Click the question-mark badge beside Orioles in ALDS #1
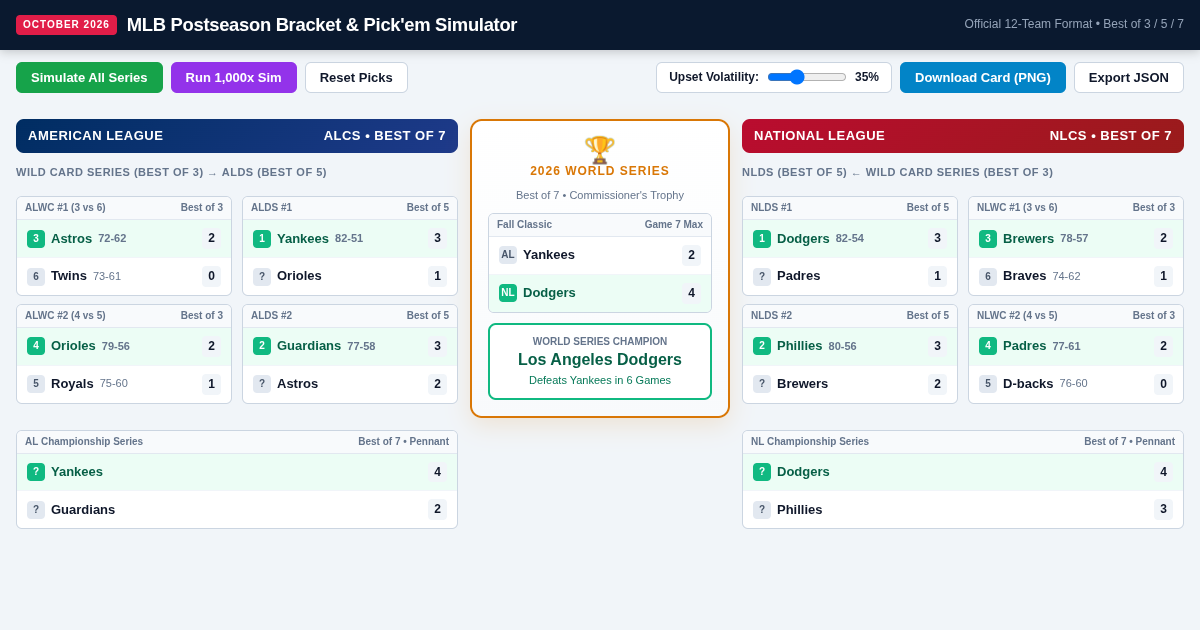This screenshot has height=630, width=1200. [262, 276]
